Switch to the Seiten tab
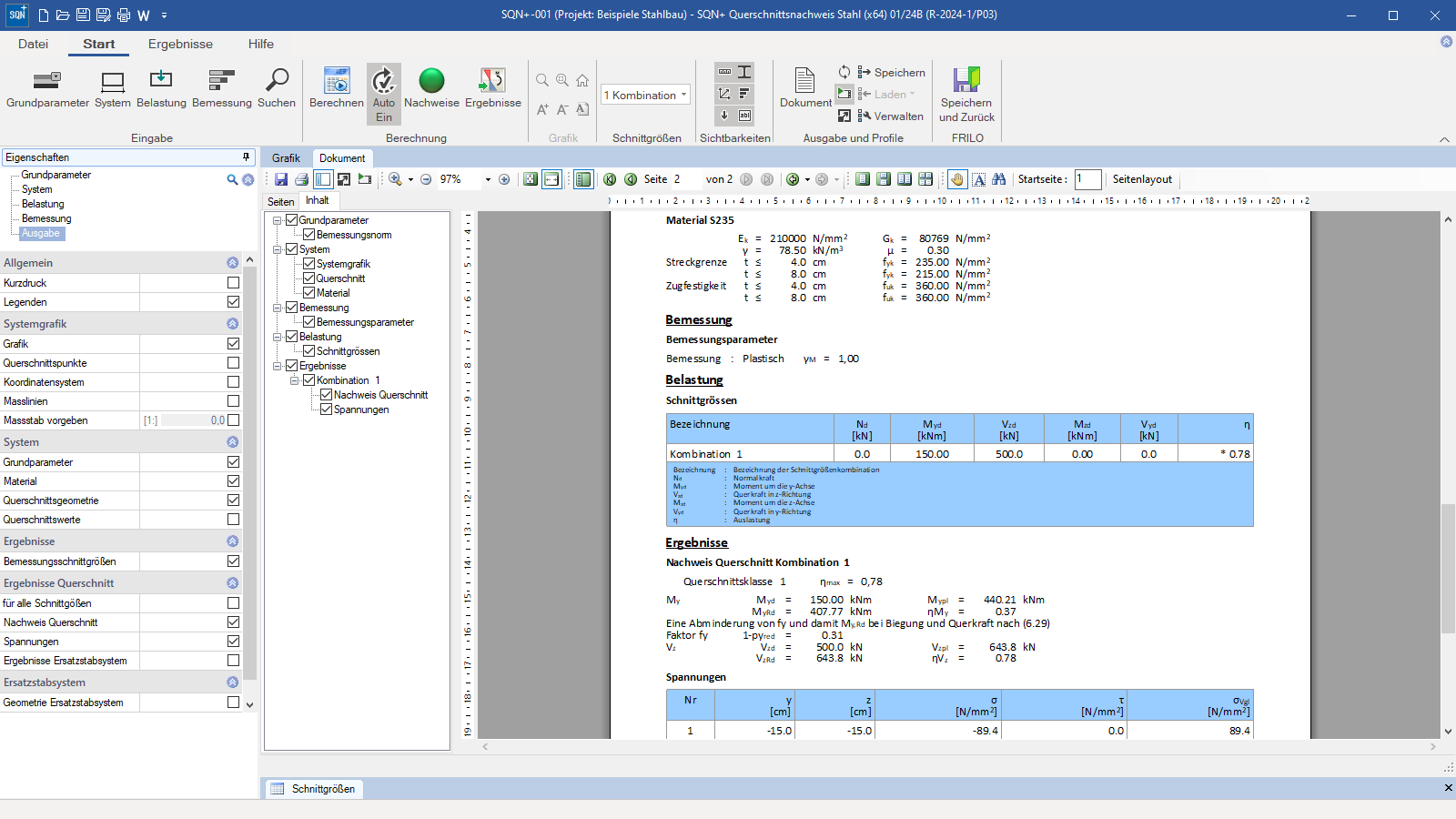 click(280, 202)
